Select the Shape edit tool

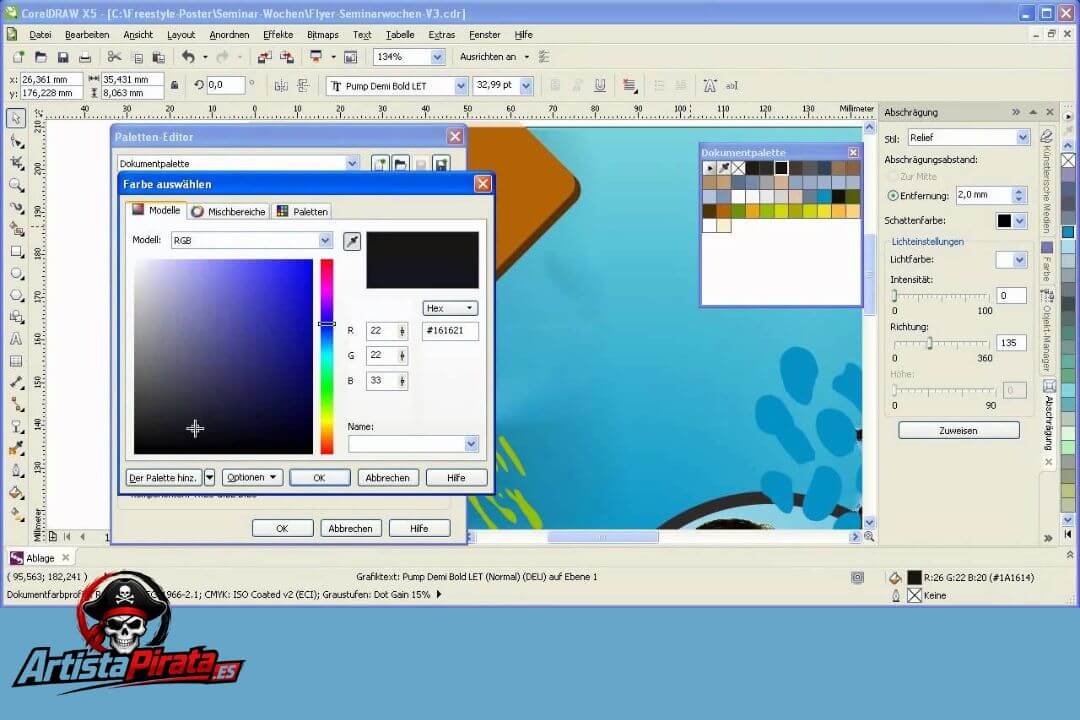[x=17, y=141]
